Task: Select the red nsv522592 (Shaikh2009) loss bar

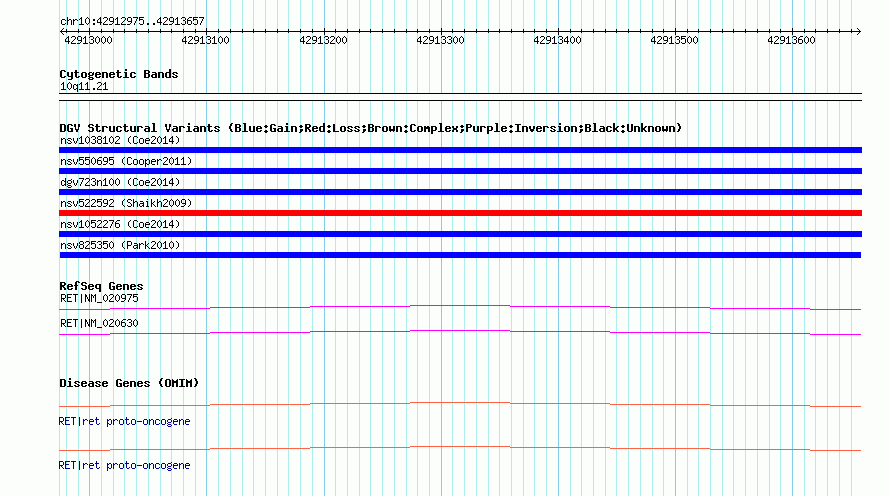Action: (460, 213)
